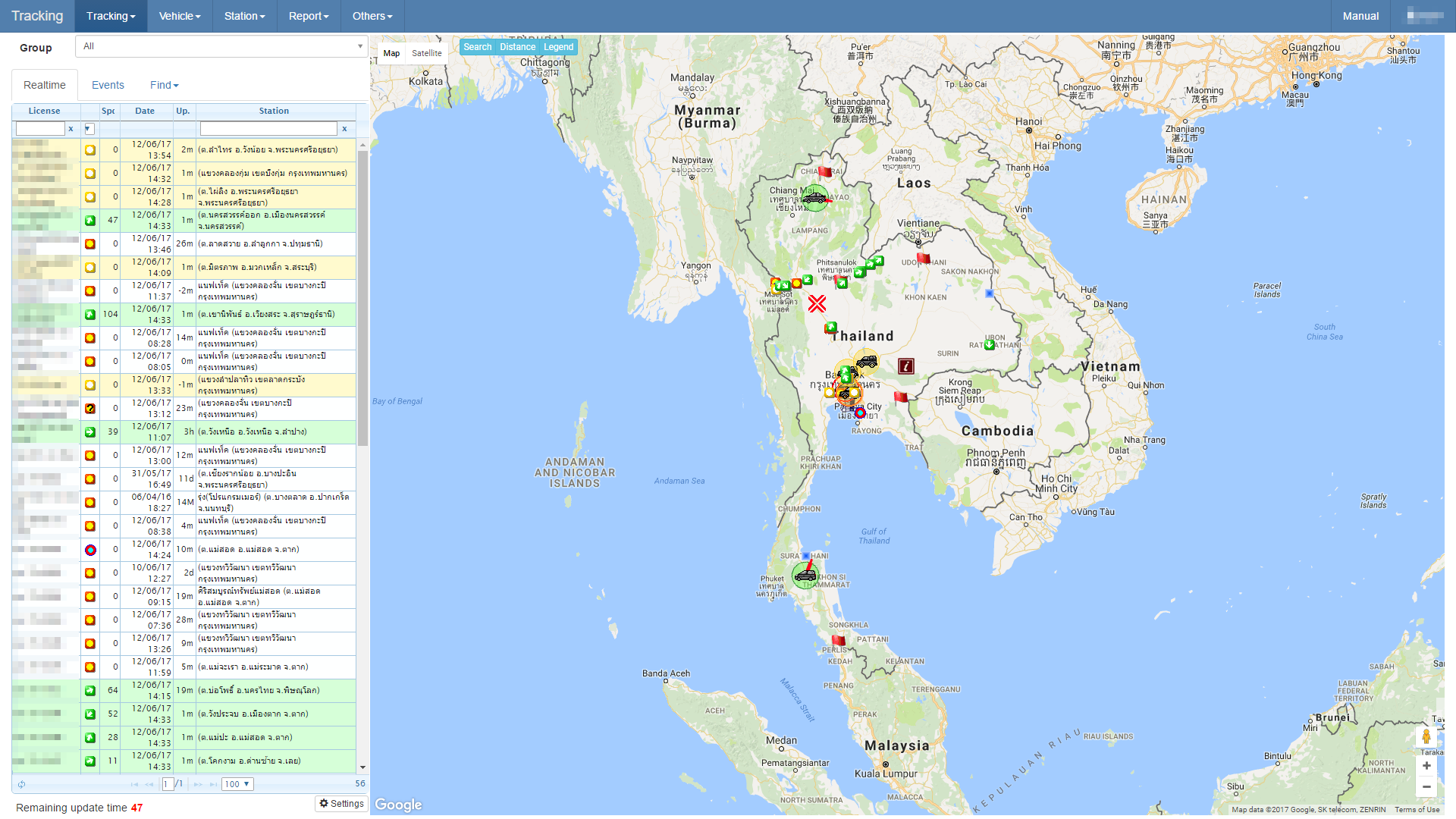Open the rows-per-page 100 dropdown
Viewport: 1456px width, 819px height.
237,784
